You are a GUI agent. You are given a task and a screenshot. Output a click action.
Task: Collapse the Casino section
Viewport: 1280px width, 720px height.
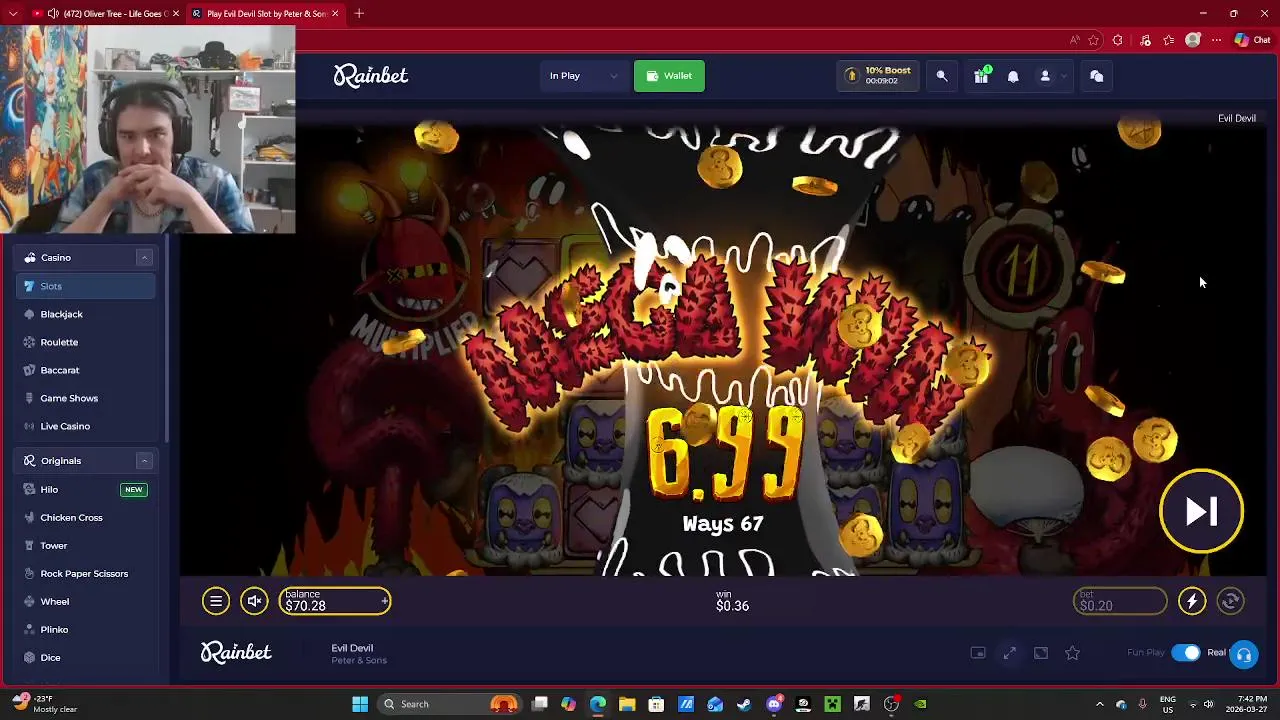(x=144, y=258)
